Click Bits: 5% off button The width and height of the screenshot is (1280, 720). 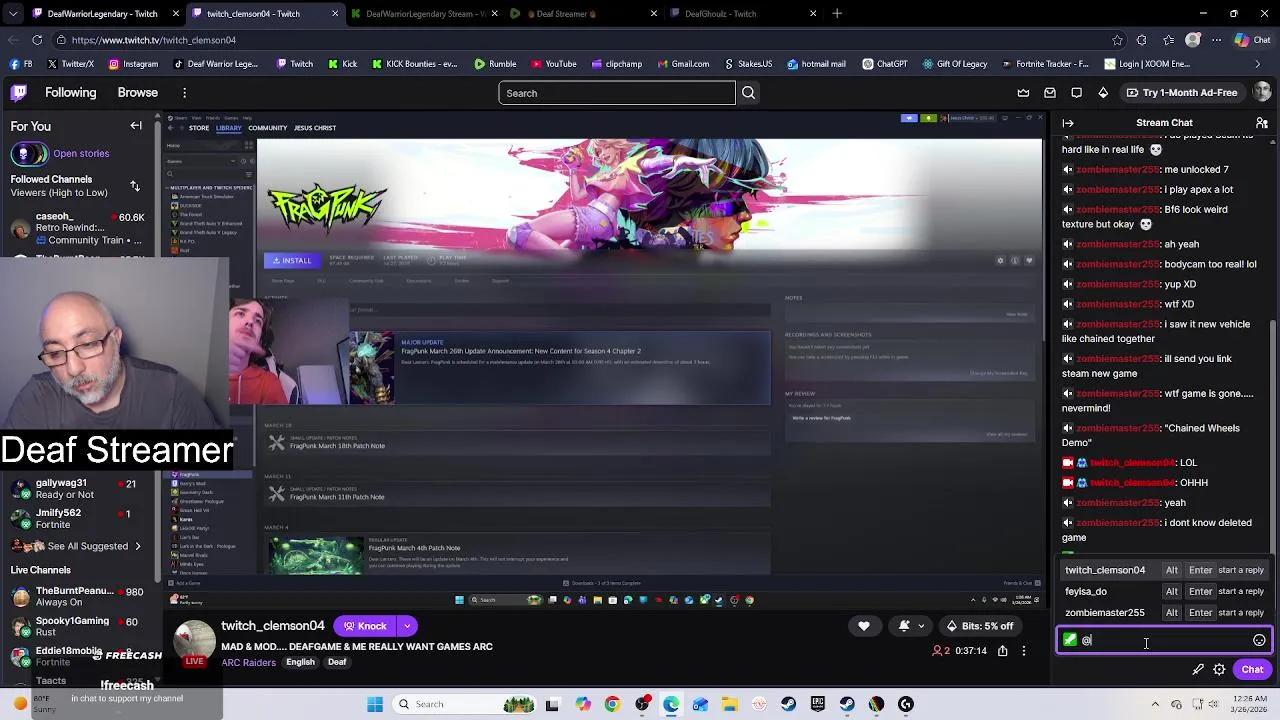click(980, 626)
